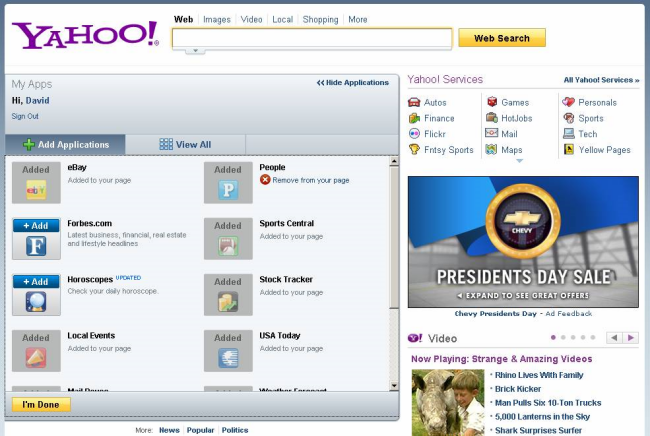Click the David username link

(37, 100)
